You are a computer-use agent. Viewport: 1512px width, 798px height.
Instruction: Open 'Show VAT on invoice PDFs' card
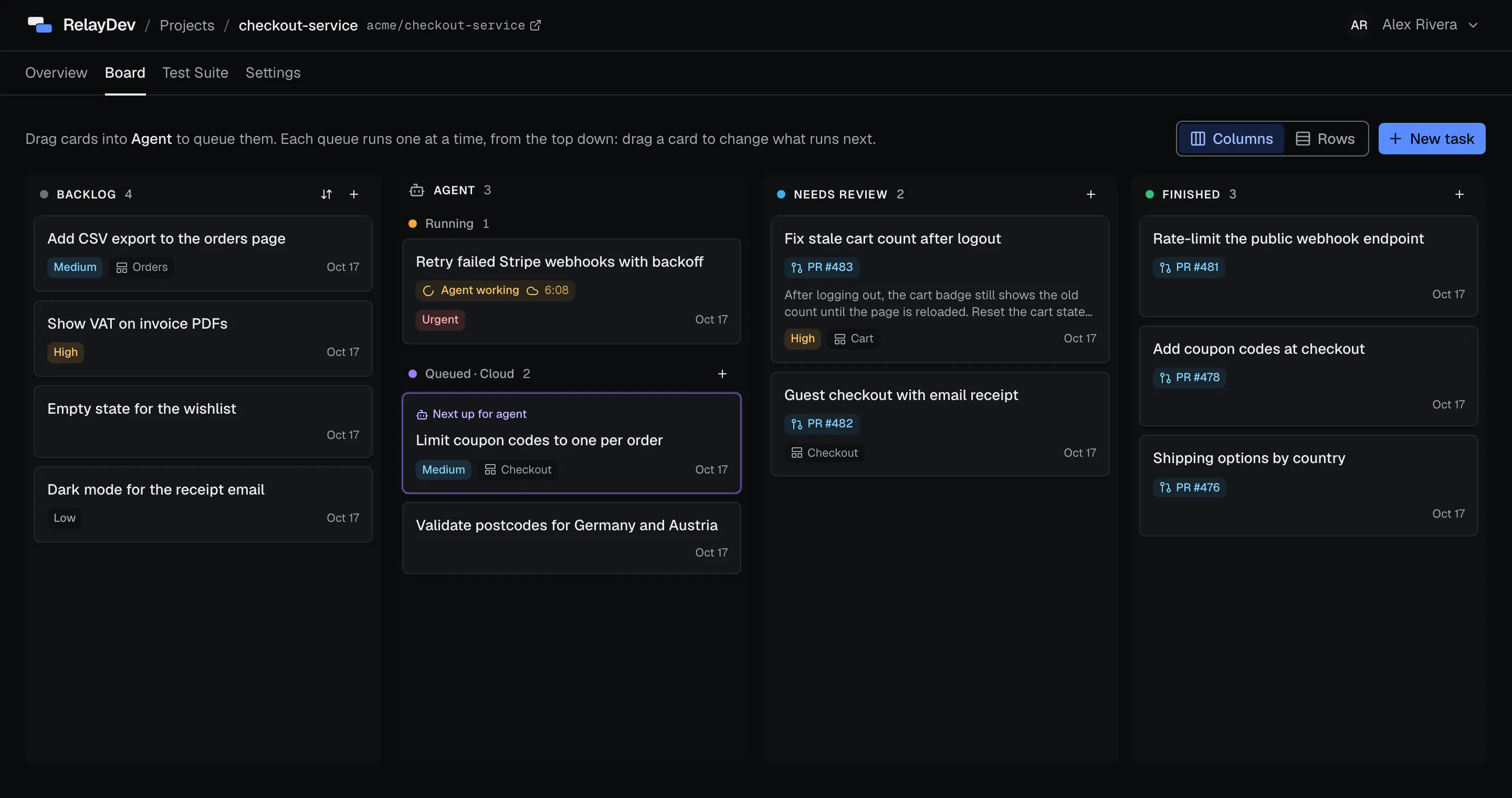(203, 339)
